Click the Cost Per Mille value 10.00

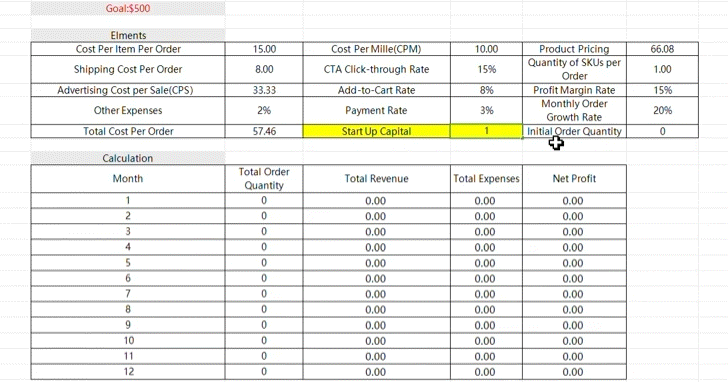coord(486,49)
